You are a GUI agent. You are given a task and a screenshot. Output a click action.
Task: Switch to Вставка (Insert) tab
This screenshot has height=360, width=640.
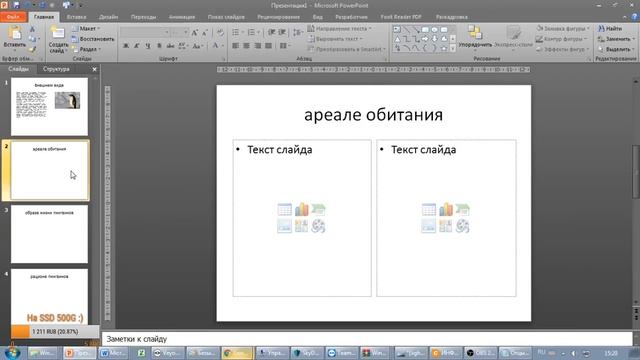[x=76, y=17]
